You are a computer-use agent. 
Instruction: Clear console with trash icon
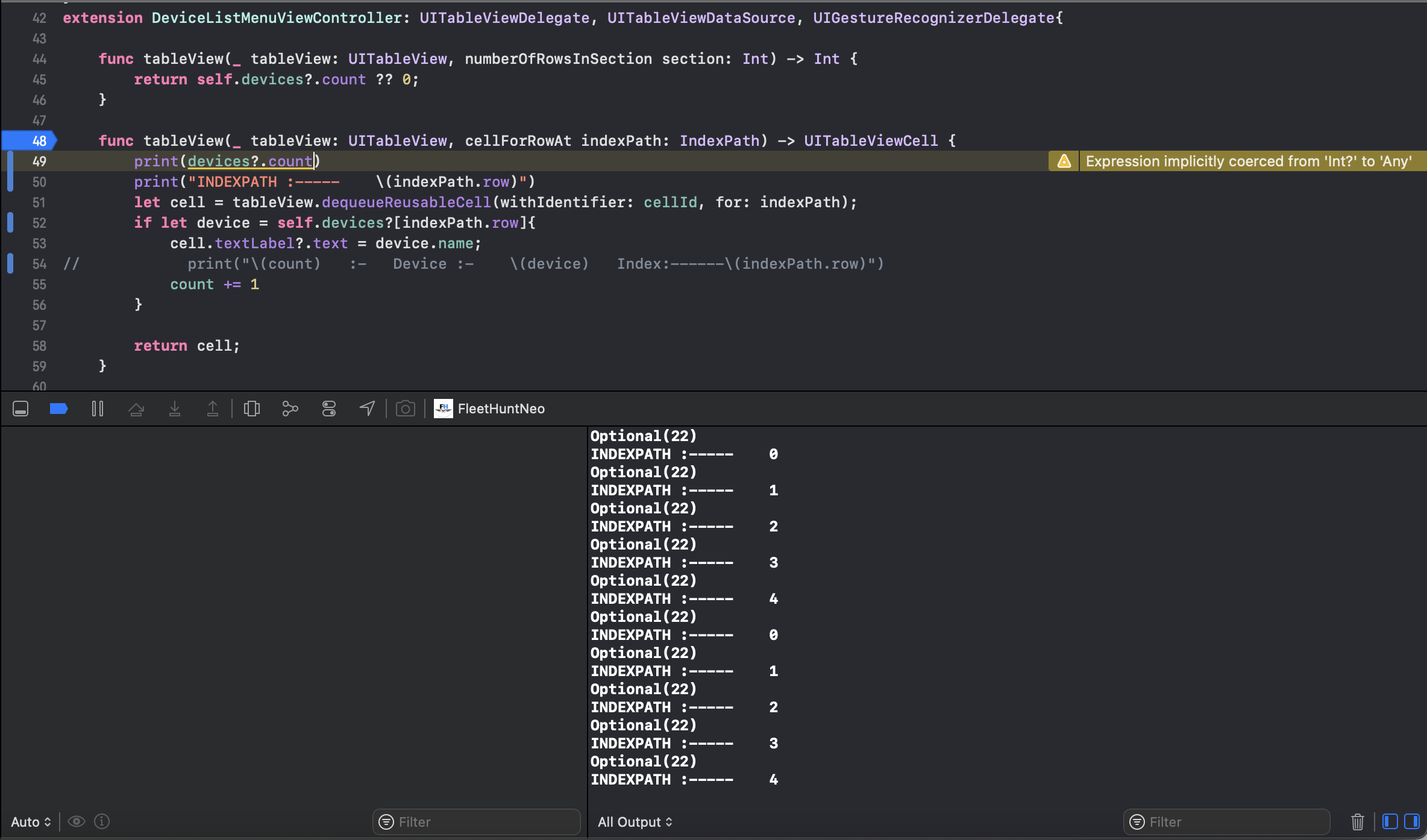click(1357, 821)
